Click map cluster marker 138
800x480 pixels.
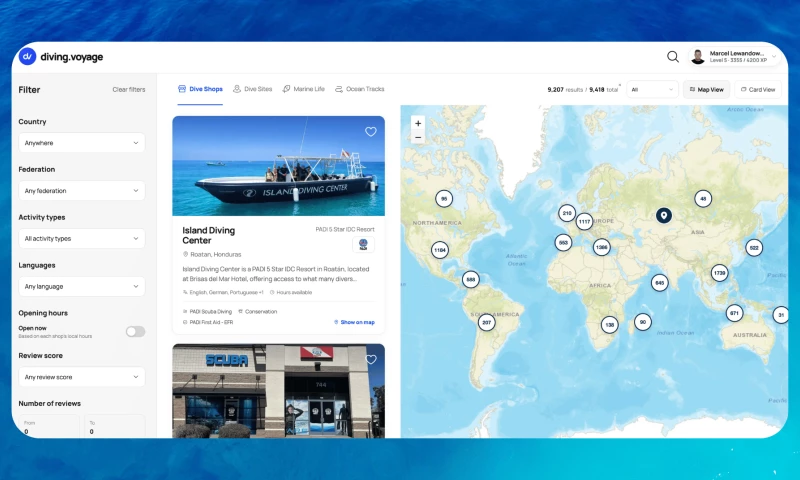[610, 324]
